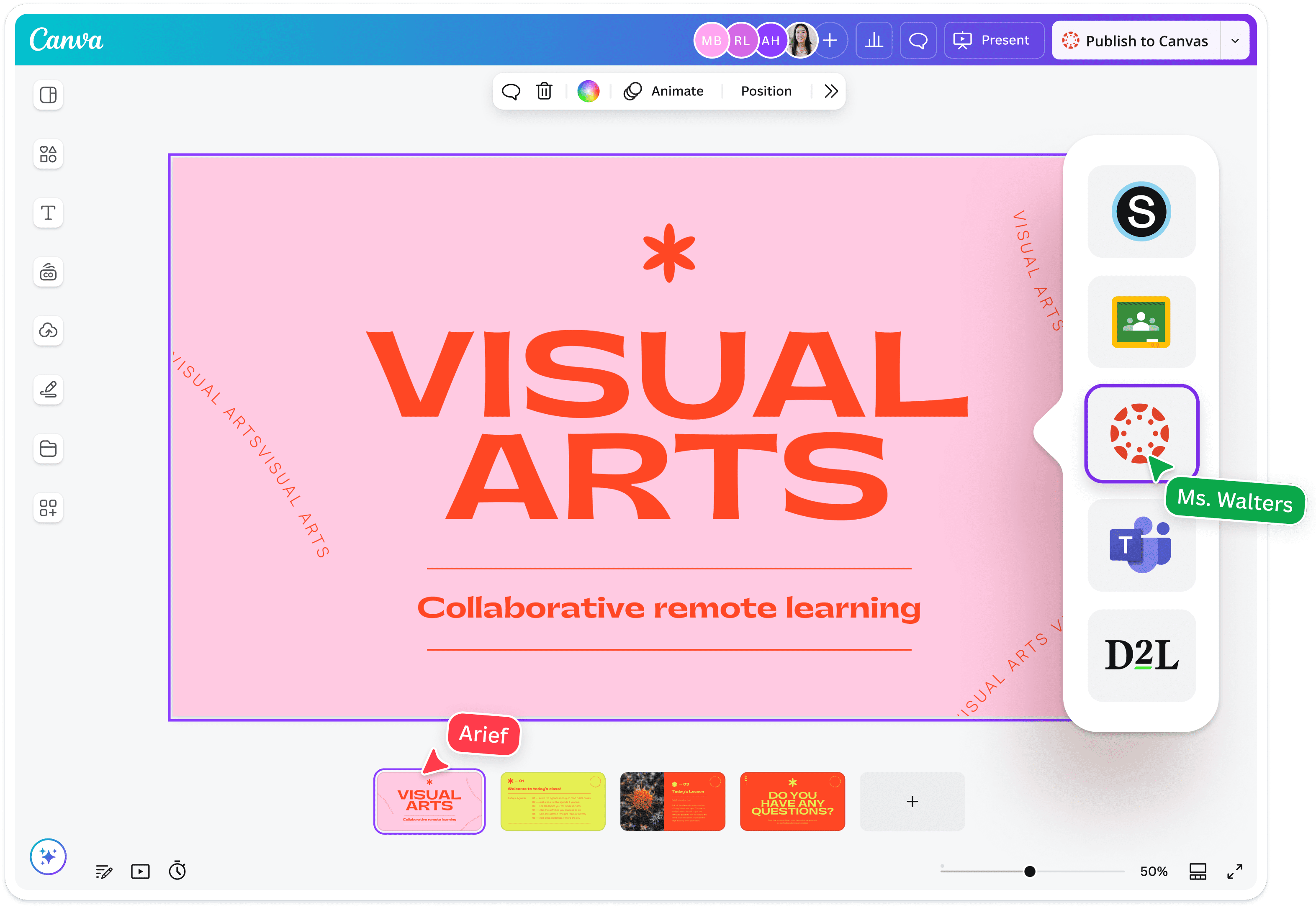Image resolution: width=1316 pixels, height=910 pixels.
Task: Open the Projects folder icon
Action: coord(48,449)
